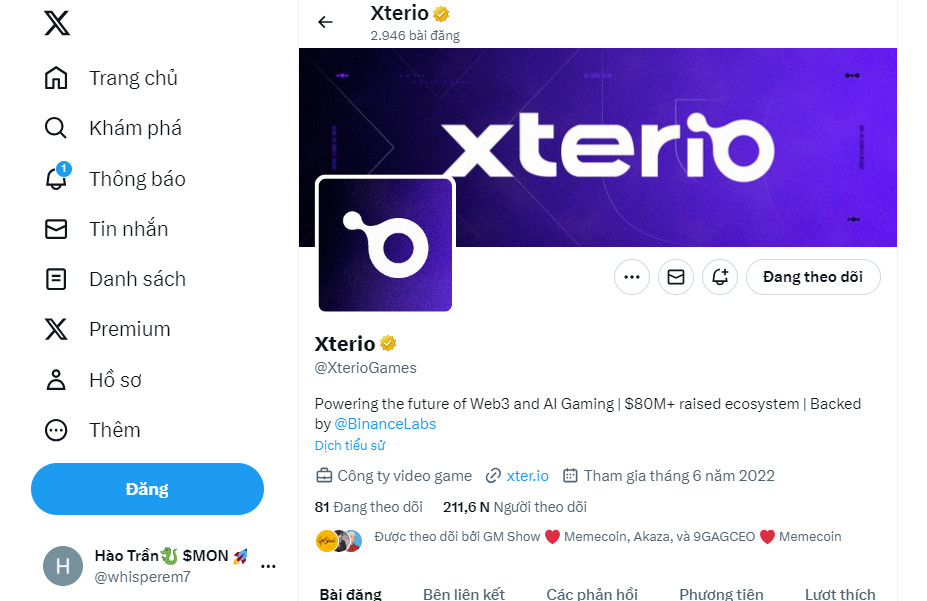Click the X logo icon
This screenshot has height=601, width=927.
pos(57,23)
